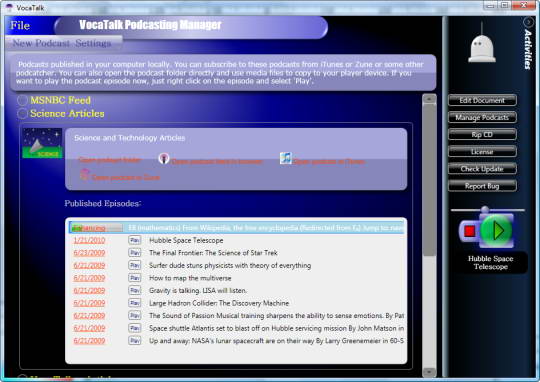Start playback with the green play button
This screenshot has width=540, height=382.
click(496, 230)
